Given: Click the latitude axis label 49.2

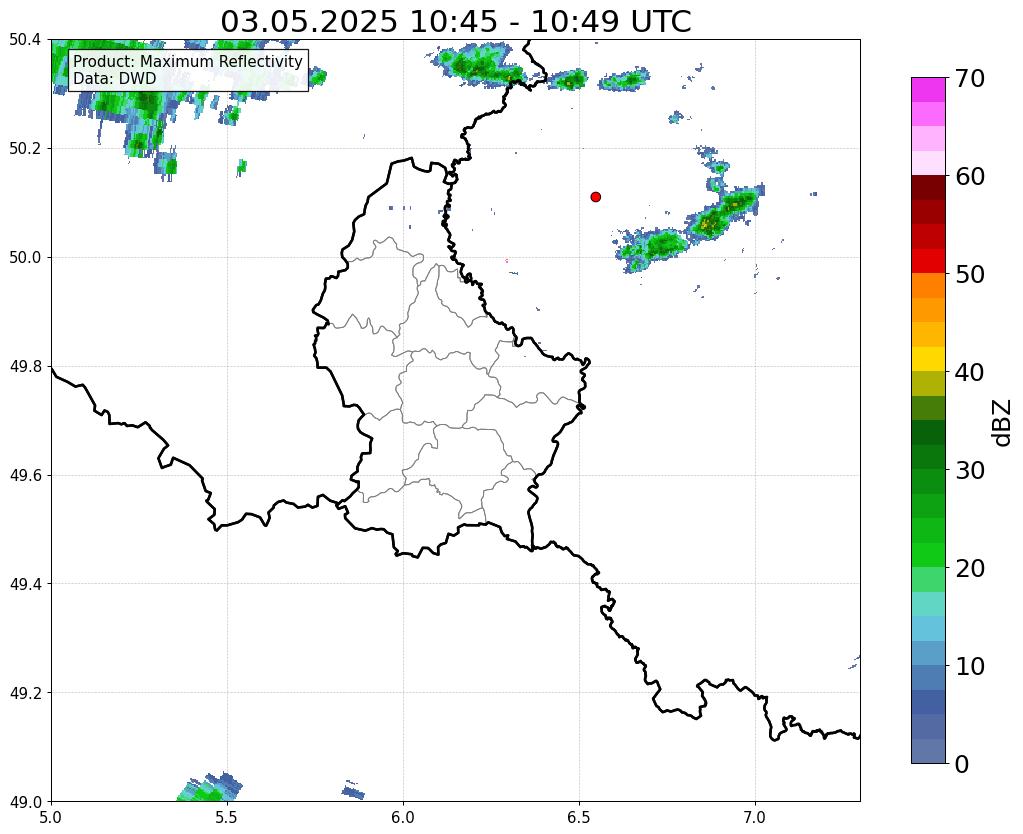Looking at the screenshot, I should [x=25, y=693].
